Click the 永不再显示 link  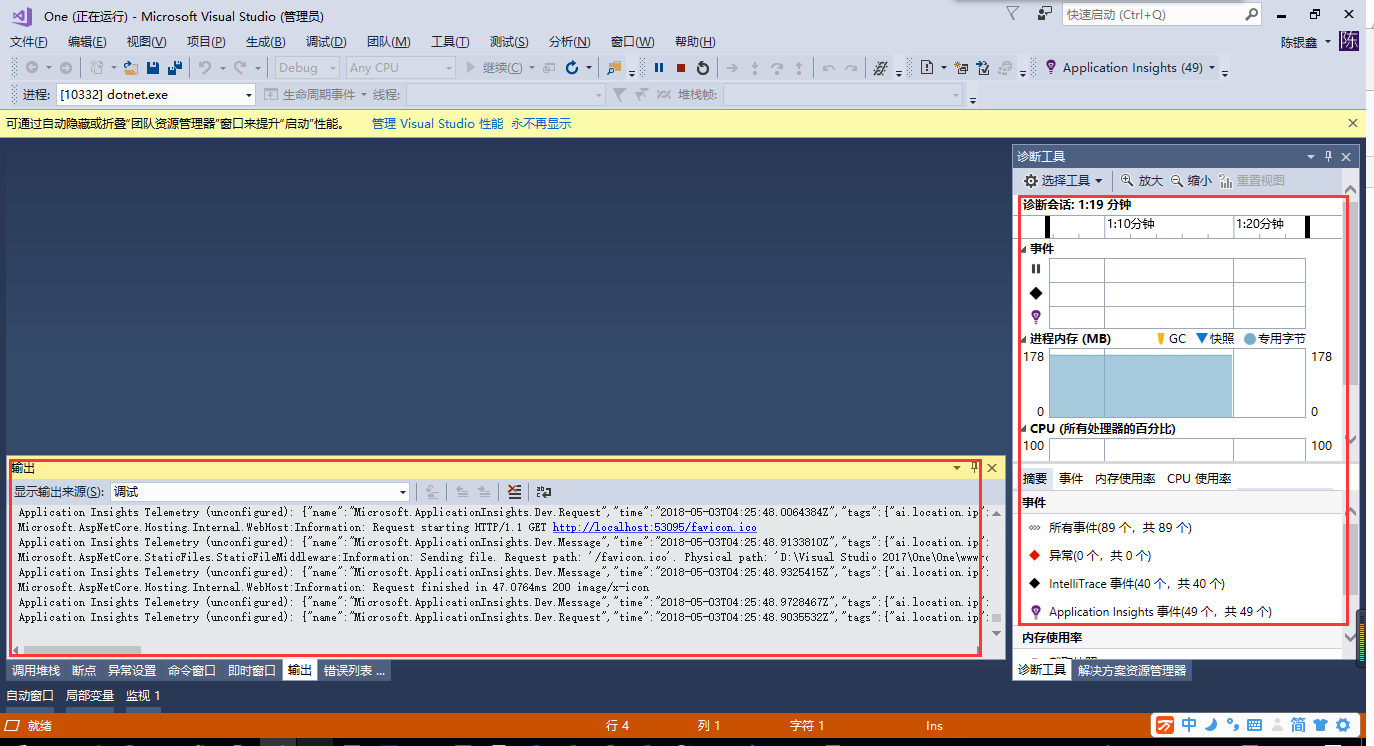coord(541,124)
